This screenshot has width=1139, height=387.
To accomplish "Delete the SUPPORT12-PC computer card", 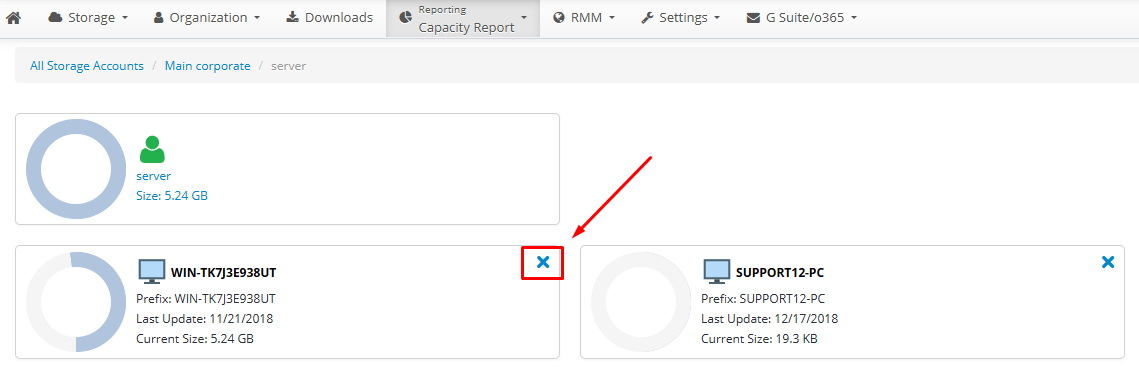I will 1108,262.
